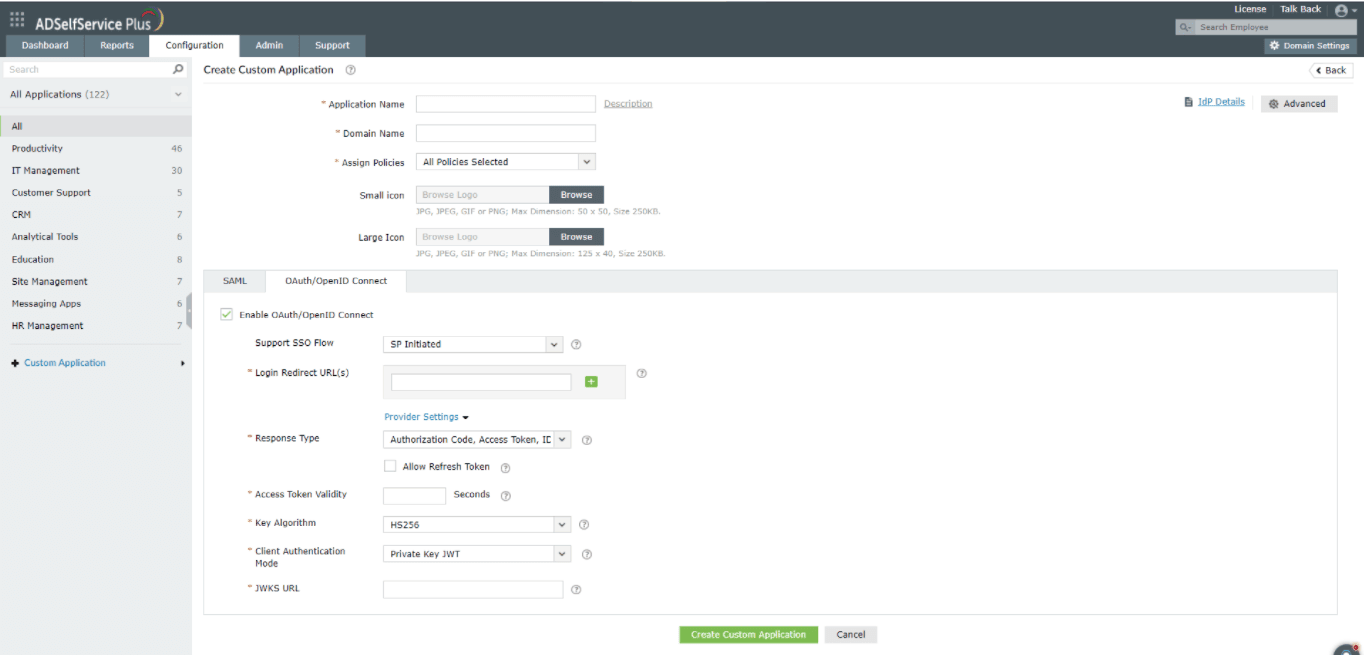Switch to the SAML tab

coord(234,281)
